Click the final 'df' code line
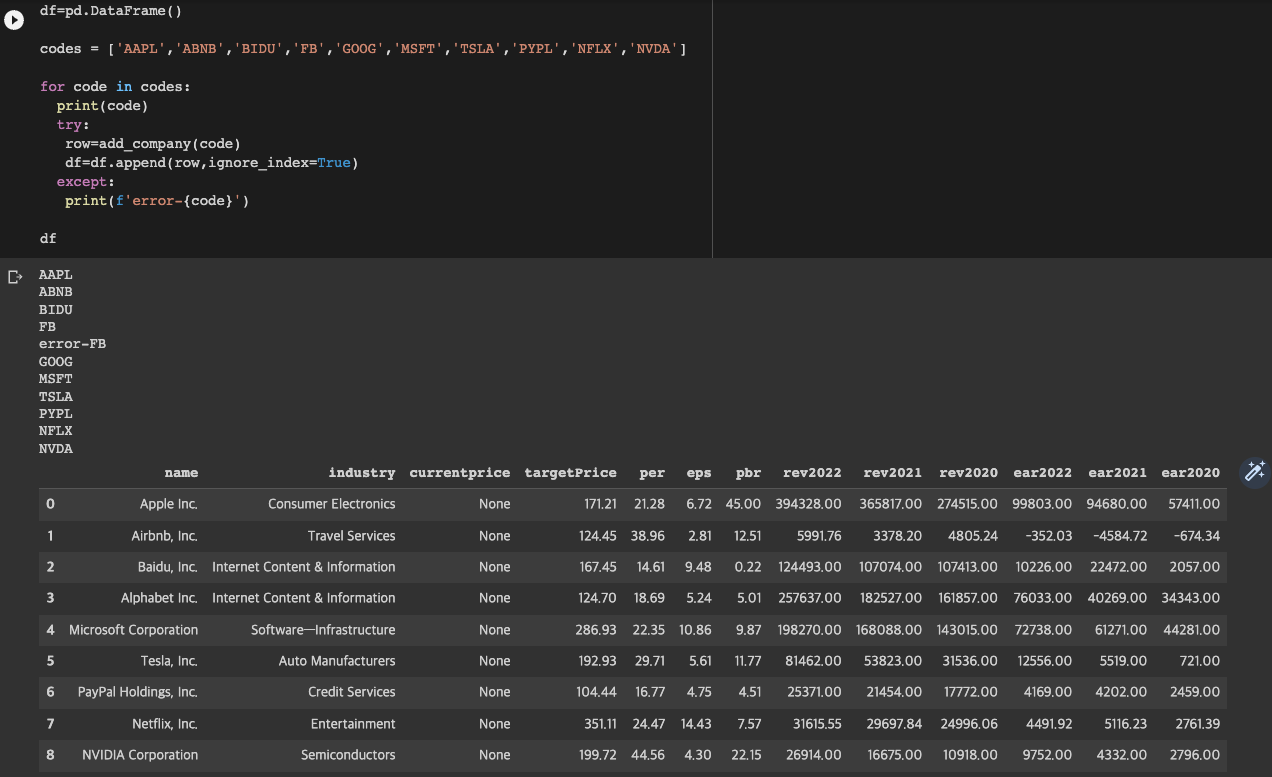The width and height of the screenshot is (1272, 777). 48,239
